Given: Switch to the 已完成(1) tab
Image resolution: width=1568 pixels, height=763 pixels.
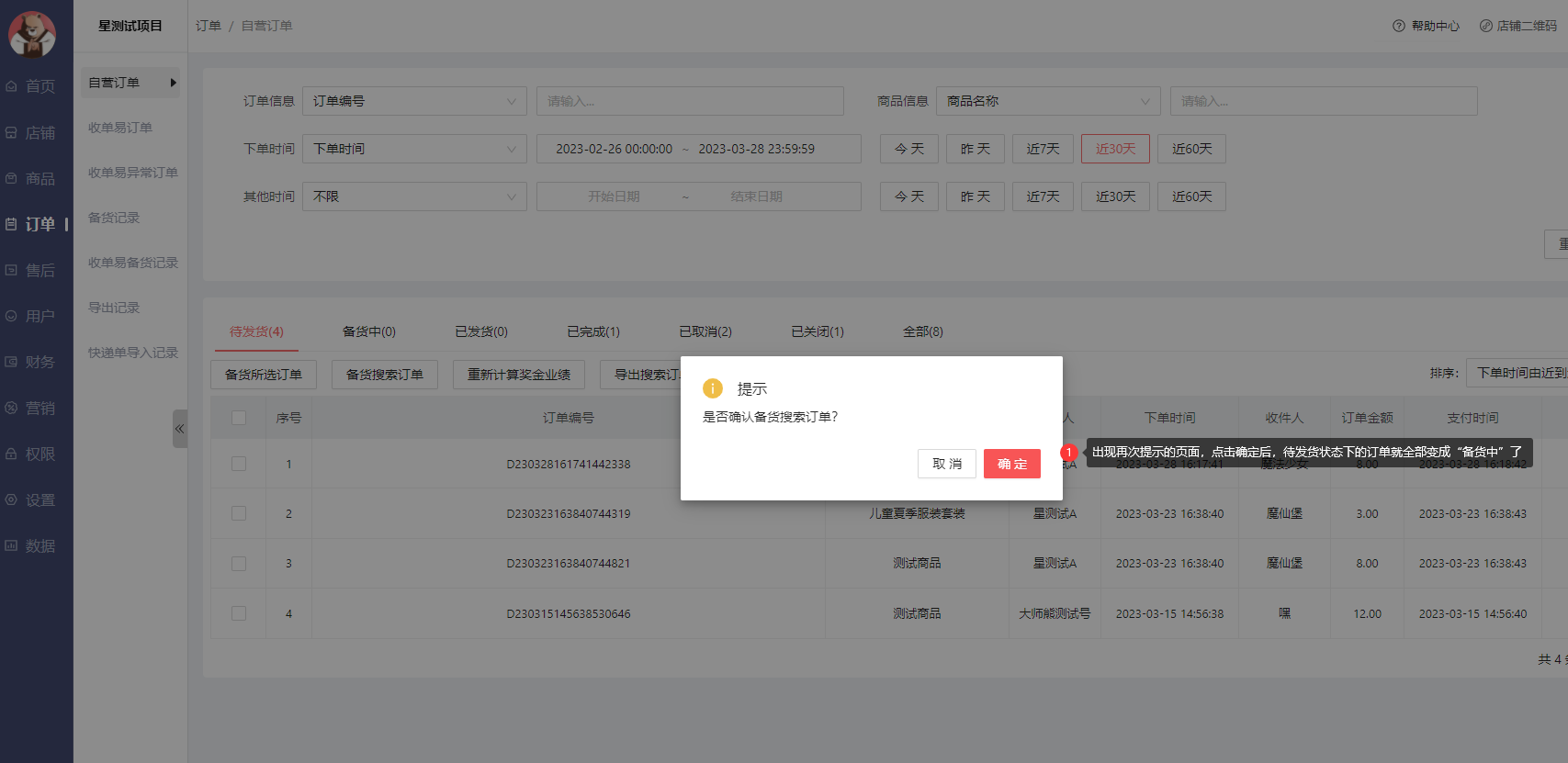Looking at the screenshot, I should pyautogui.click(x=593, y=331).
